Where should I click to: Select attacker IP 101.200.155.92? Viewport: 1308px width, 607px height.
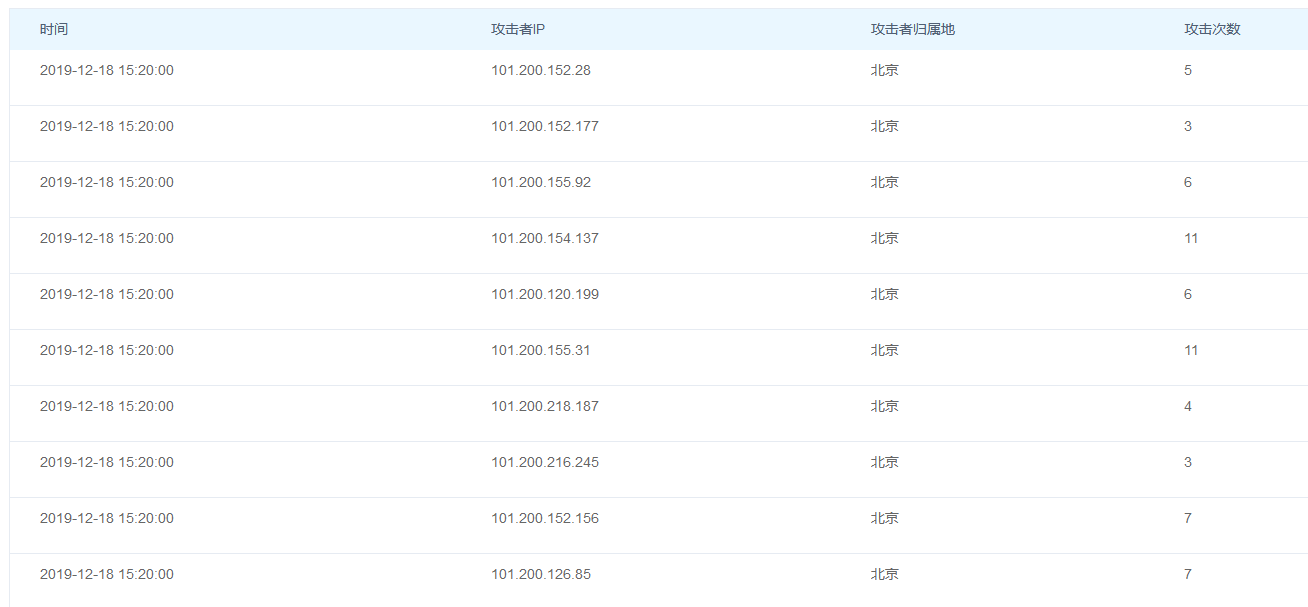coord(540,183)
